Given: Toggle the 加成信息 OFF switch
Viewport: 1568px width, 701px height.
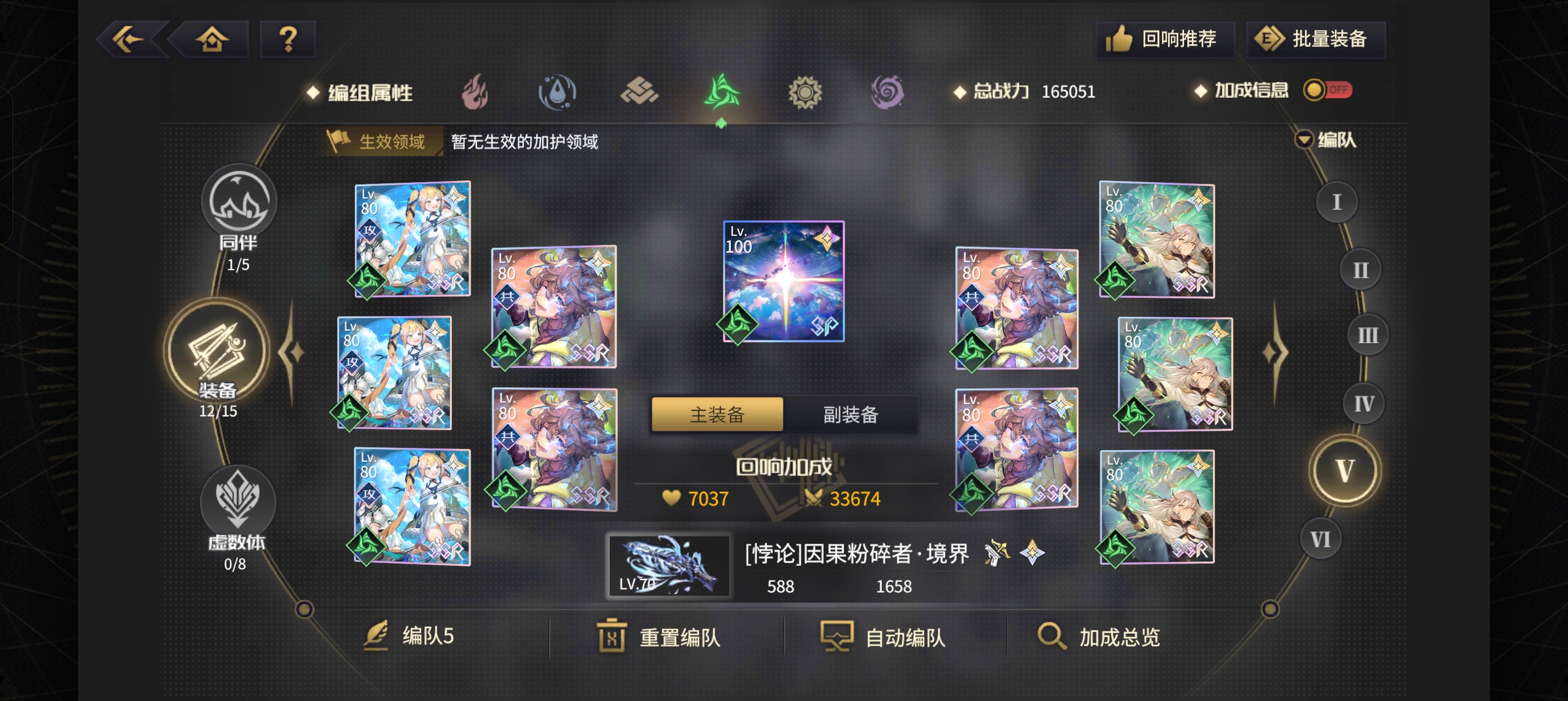Looking at the screenshot, I should click(x=1328, y=90).
